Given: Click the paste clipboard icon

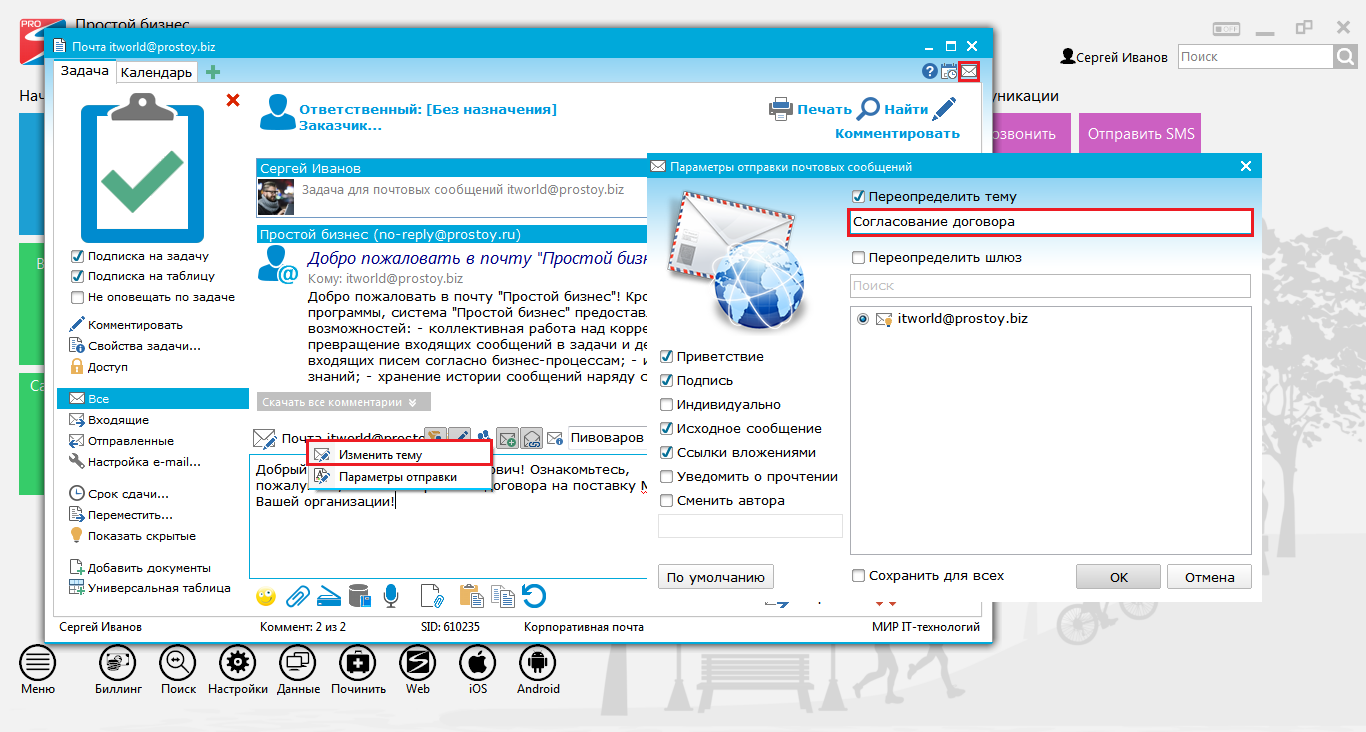Looking at the screenshot, I should 470,597.
